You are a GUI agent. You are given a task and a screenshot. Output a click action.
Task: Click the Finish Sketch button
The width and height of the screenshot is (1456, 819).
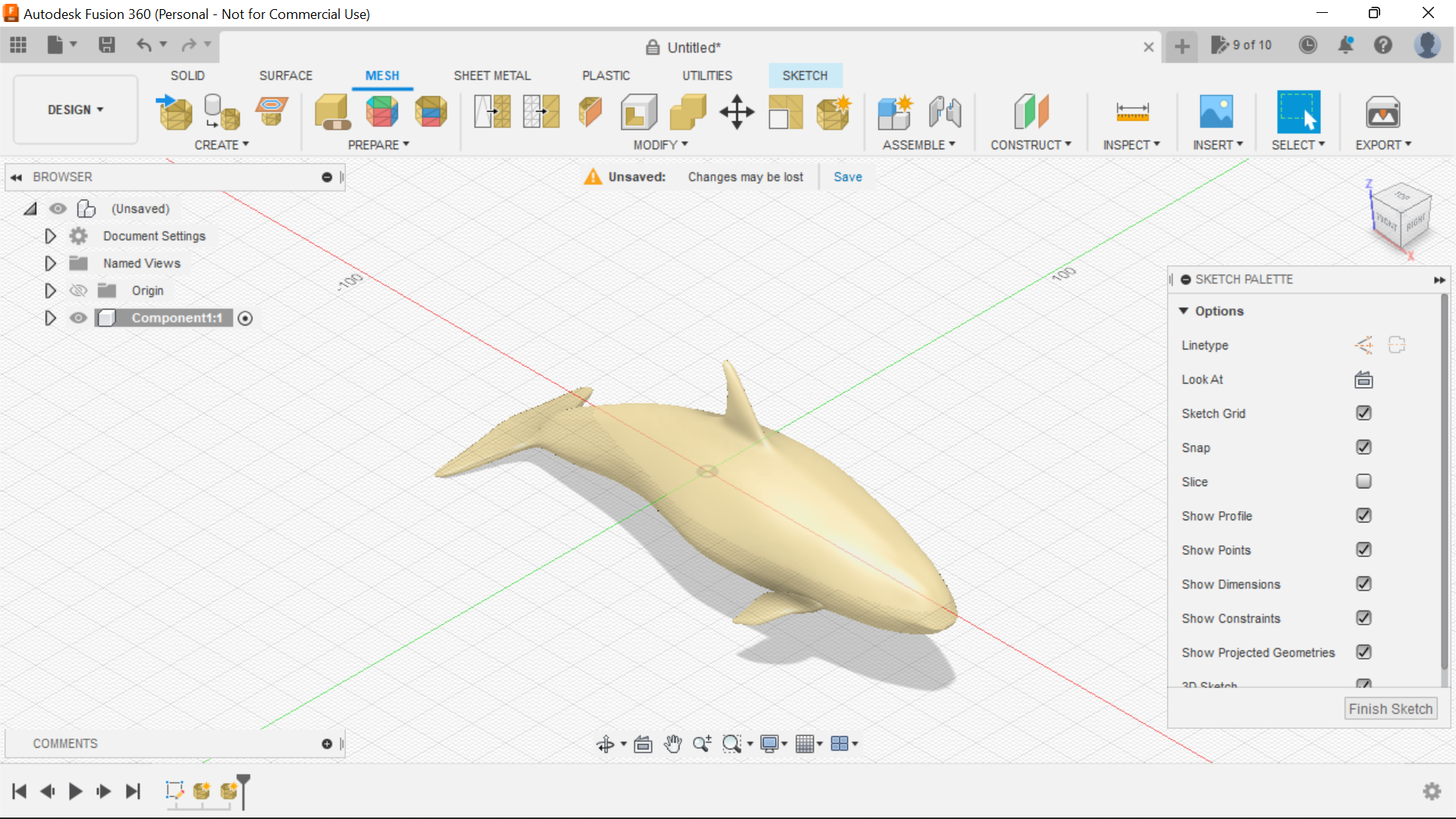[1391, 708]
